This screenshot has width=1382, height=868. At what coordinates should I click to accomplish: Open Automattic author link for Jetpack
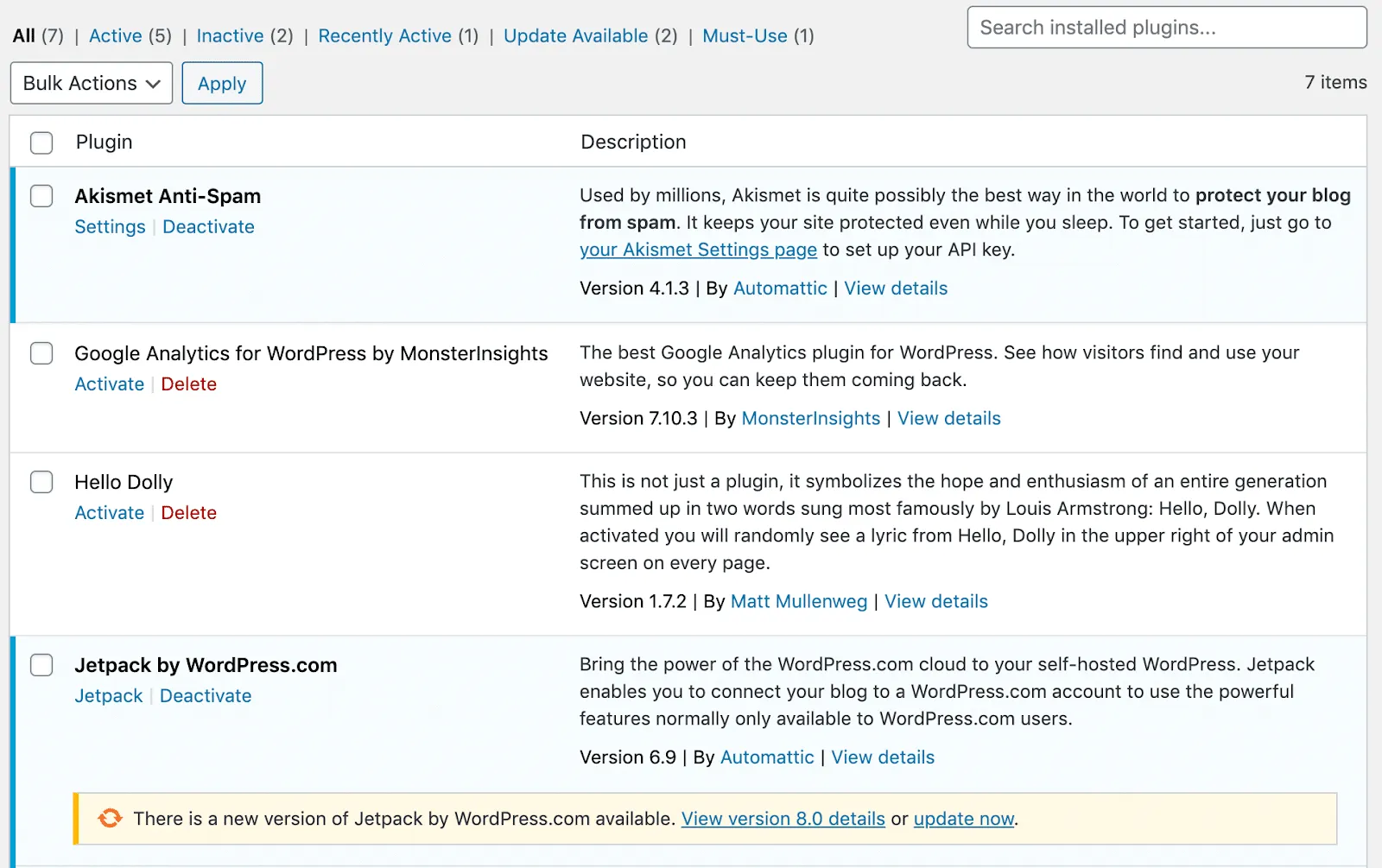pyautogui.click(x=767, y=757)
